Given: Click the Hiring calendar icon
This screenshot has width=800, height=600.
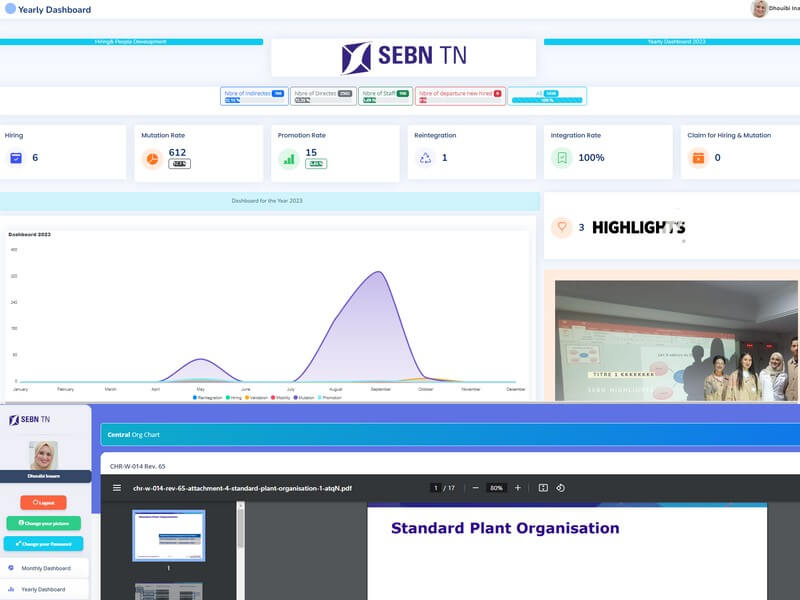Looking at the screenshot, I should coord(16,158).
